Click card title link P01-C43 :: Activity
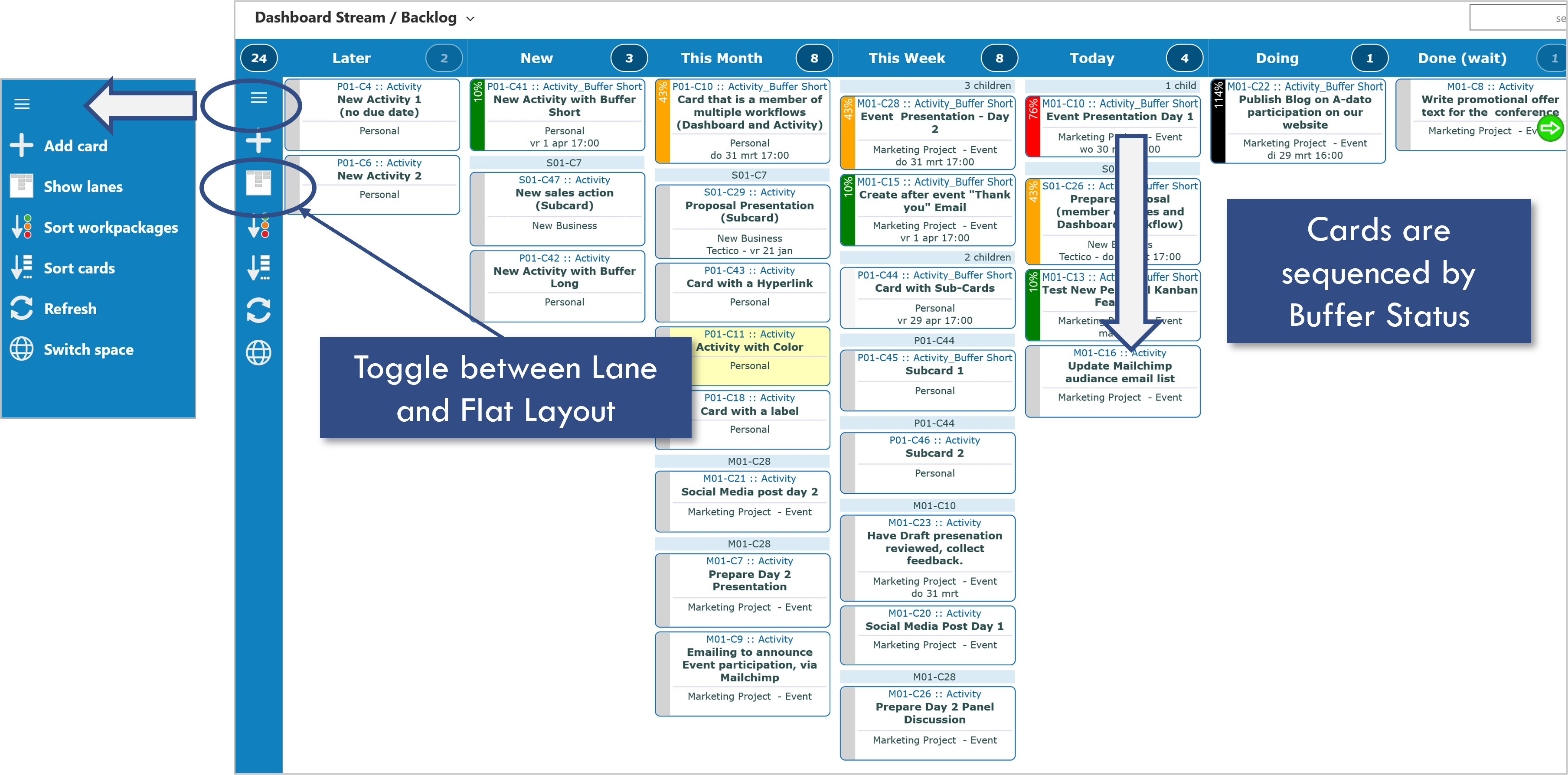The width and height of the screenshot is (1568, 775). 749,270
